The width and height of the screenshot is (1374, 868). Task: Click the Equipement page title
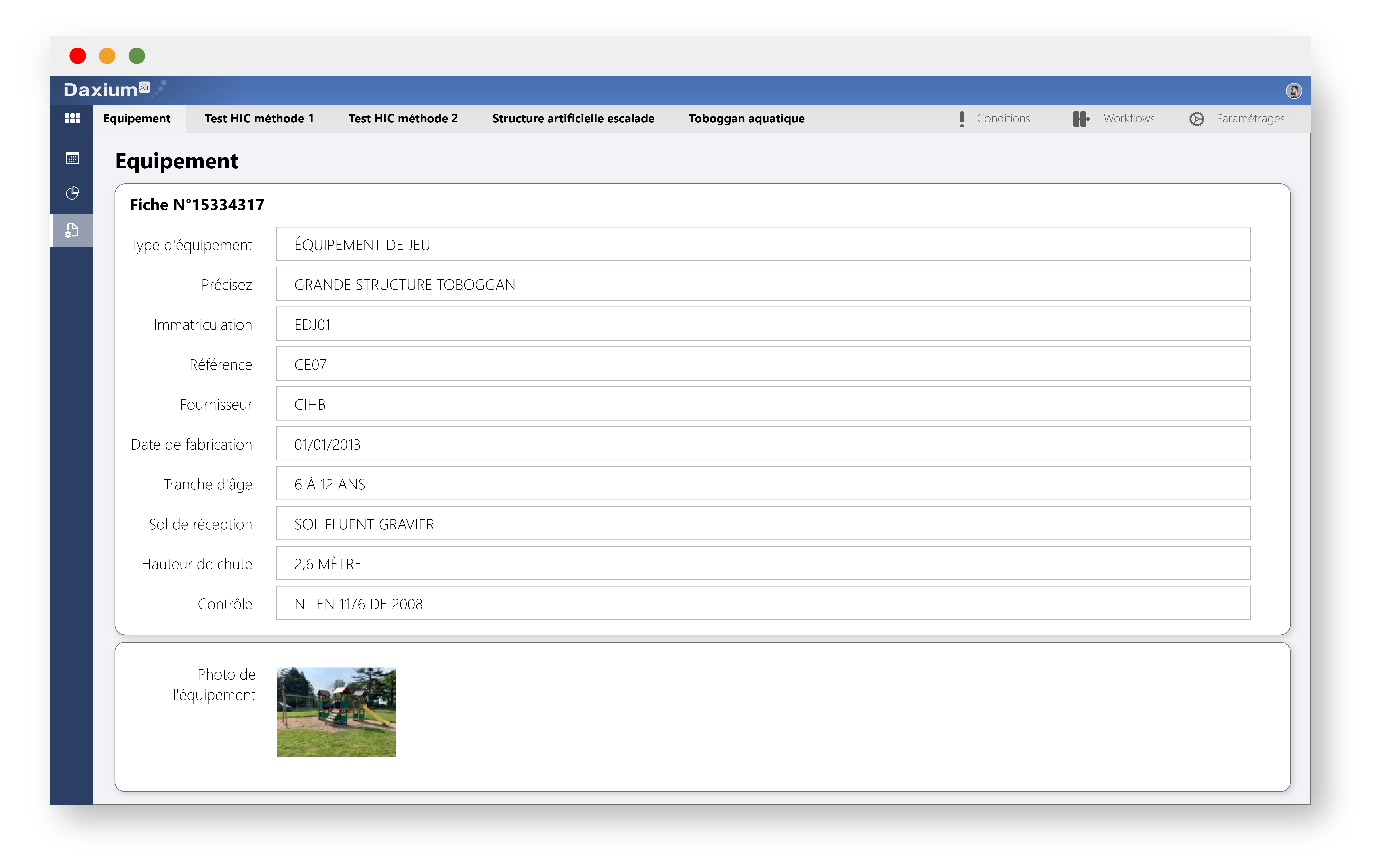tap(176, 162)
